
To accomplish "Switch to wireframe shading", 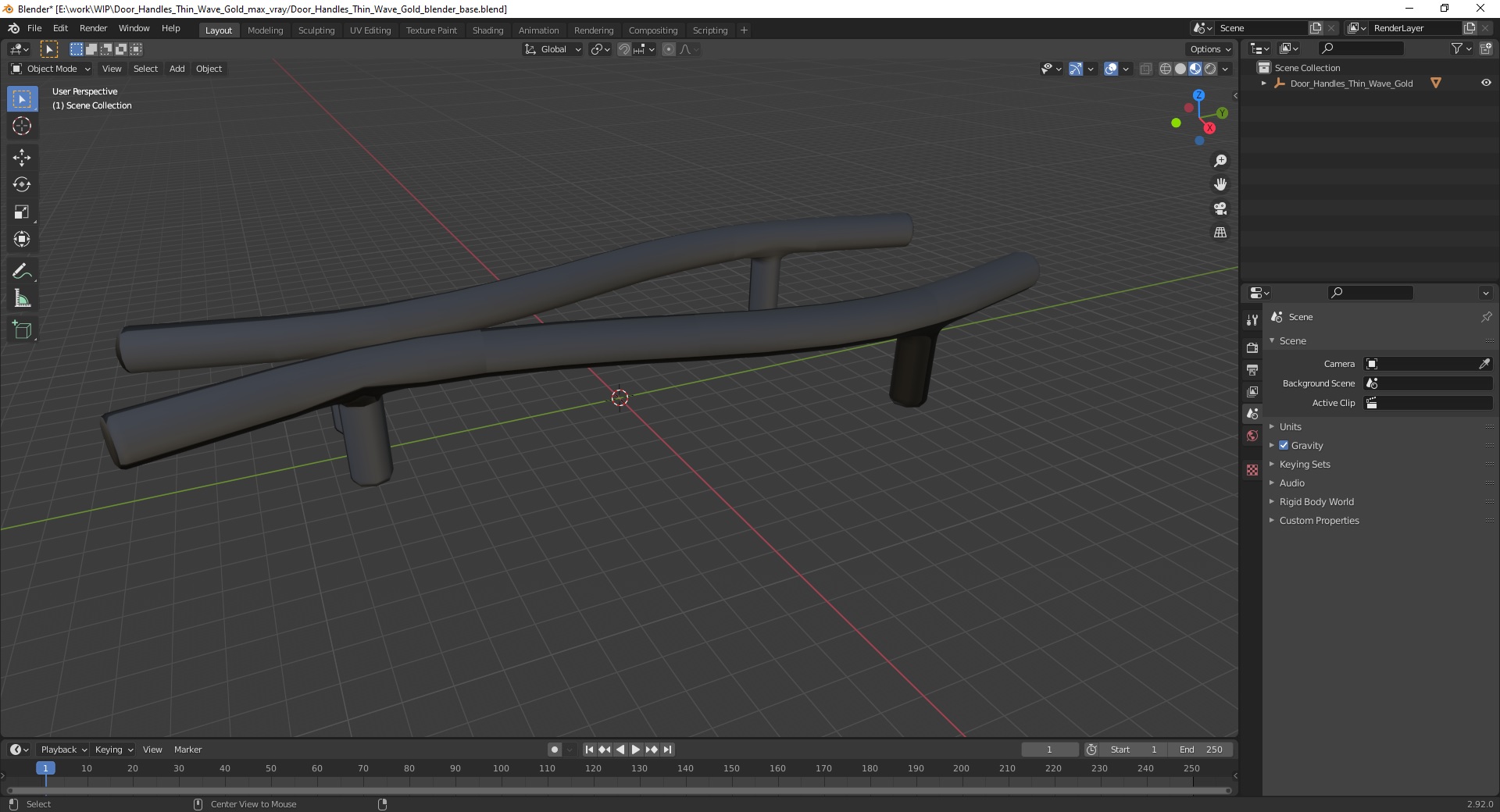I will coord(1166,69).
